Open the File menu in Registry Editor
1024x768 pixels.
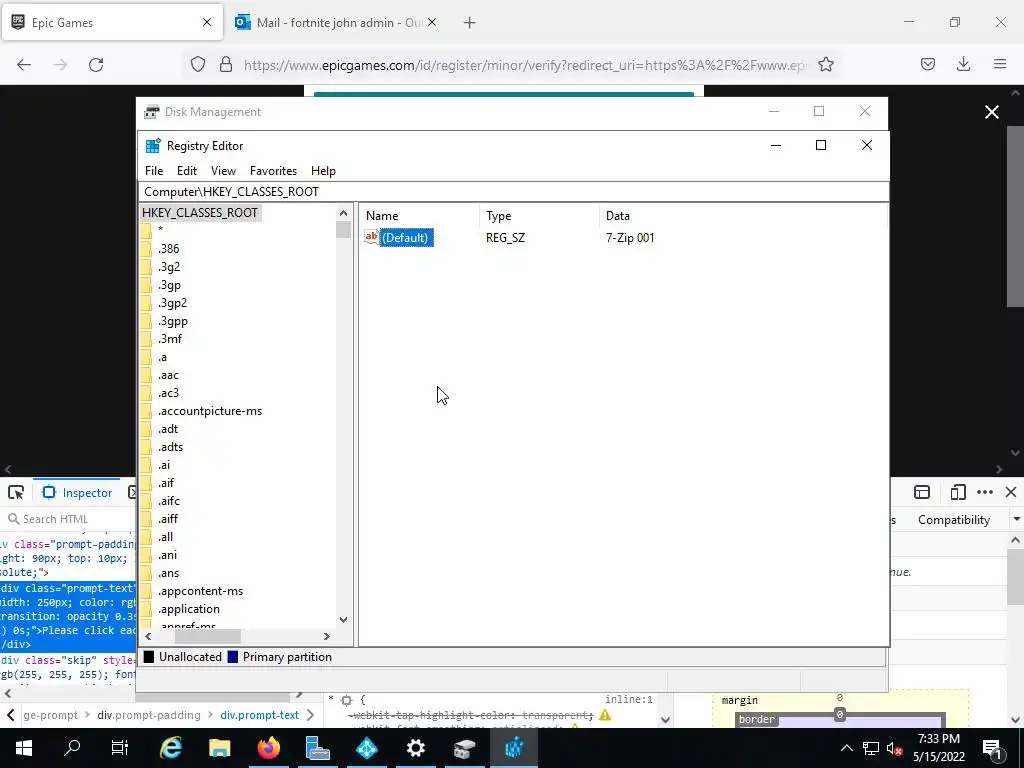[154, 170]
